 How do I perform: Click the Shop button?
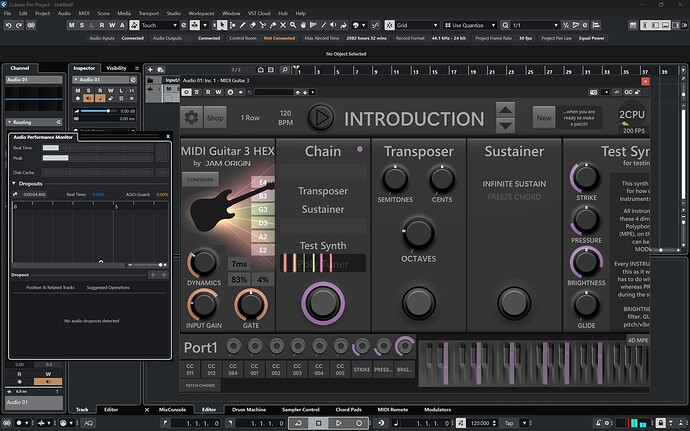[215, 118]
